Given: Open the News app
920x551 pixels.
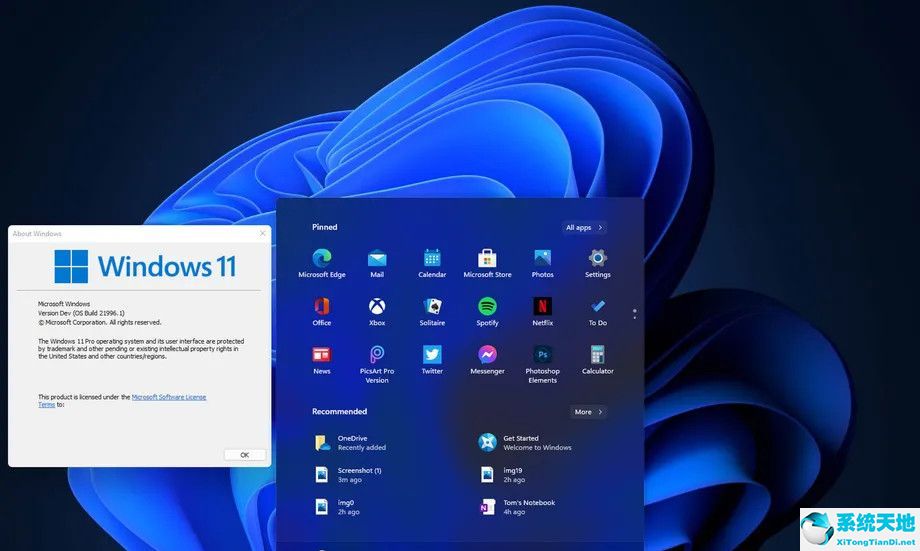Looking at the screenshot, I should pos(322,360).
